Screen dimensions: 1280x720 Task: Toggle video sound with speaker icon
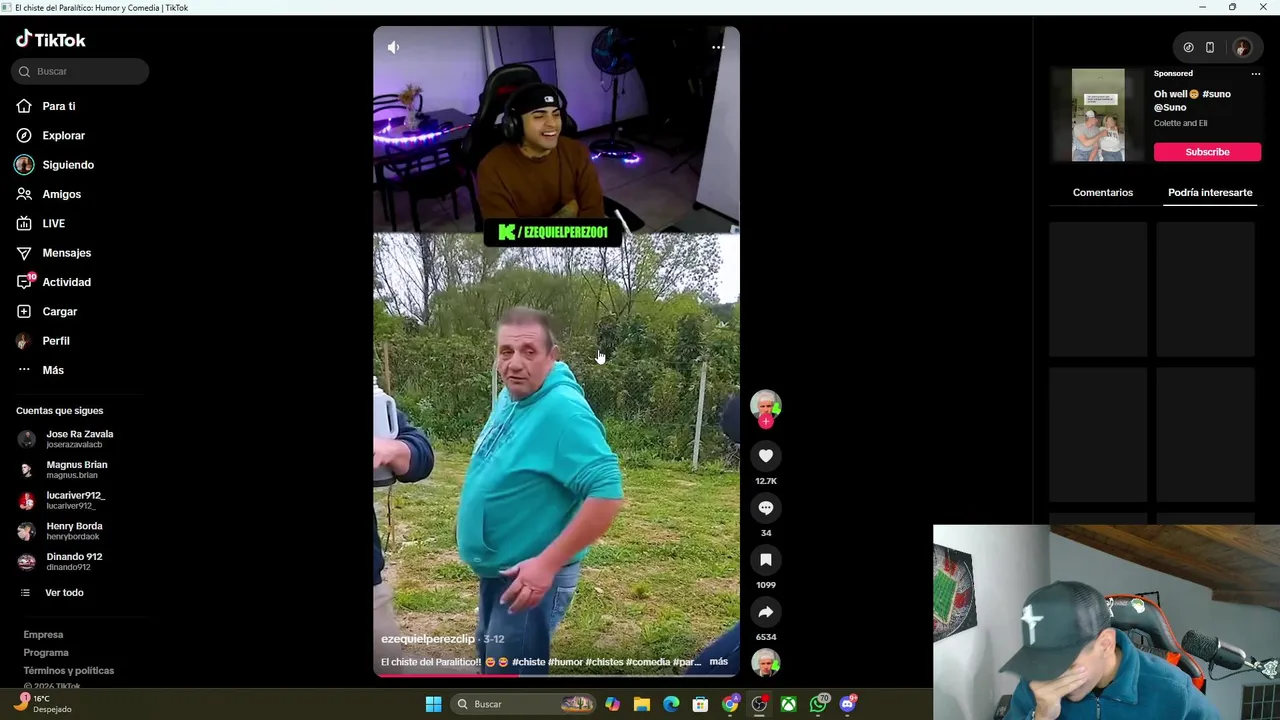click(394, 47)
